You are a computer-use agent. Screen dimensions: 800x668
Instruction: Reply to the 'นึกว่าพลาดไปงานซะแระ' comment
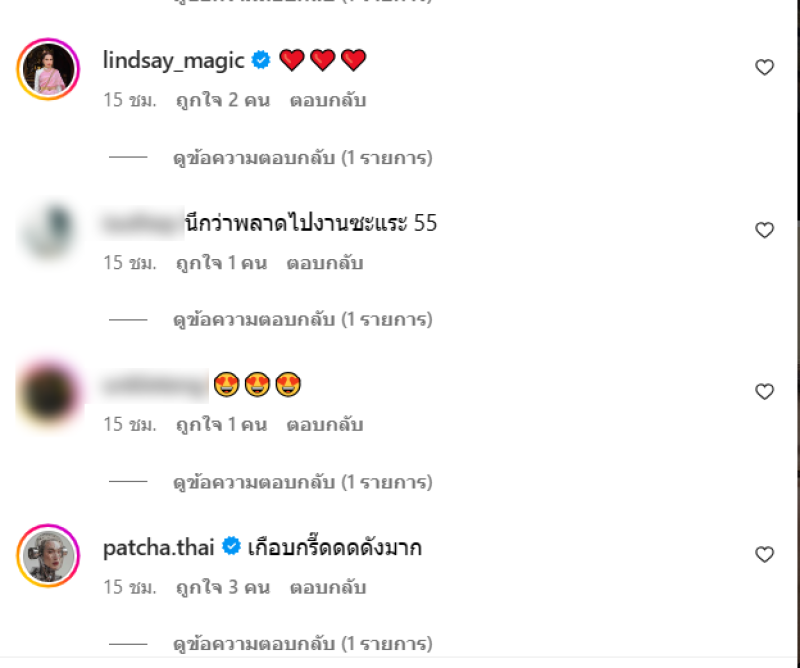[x=325, y=263]
